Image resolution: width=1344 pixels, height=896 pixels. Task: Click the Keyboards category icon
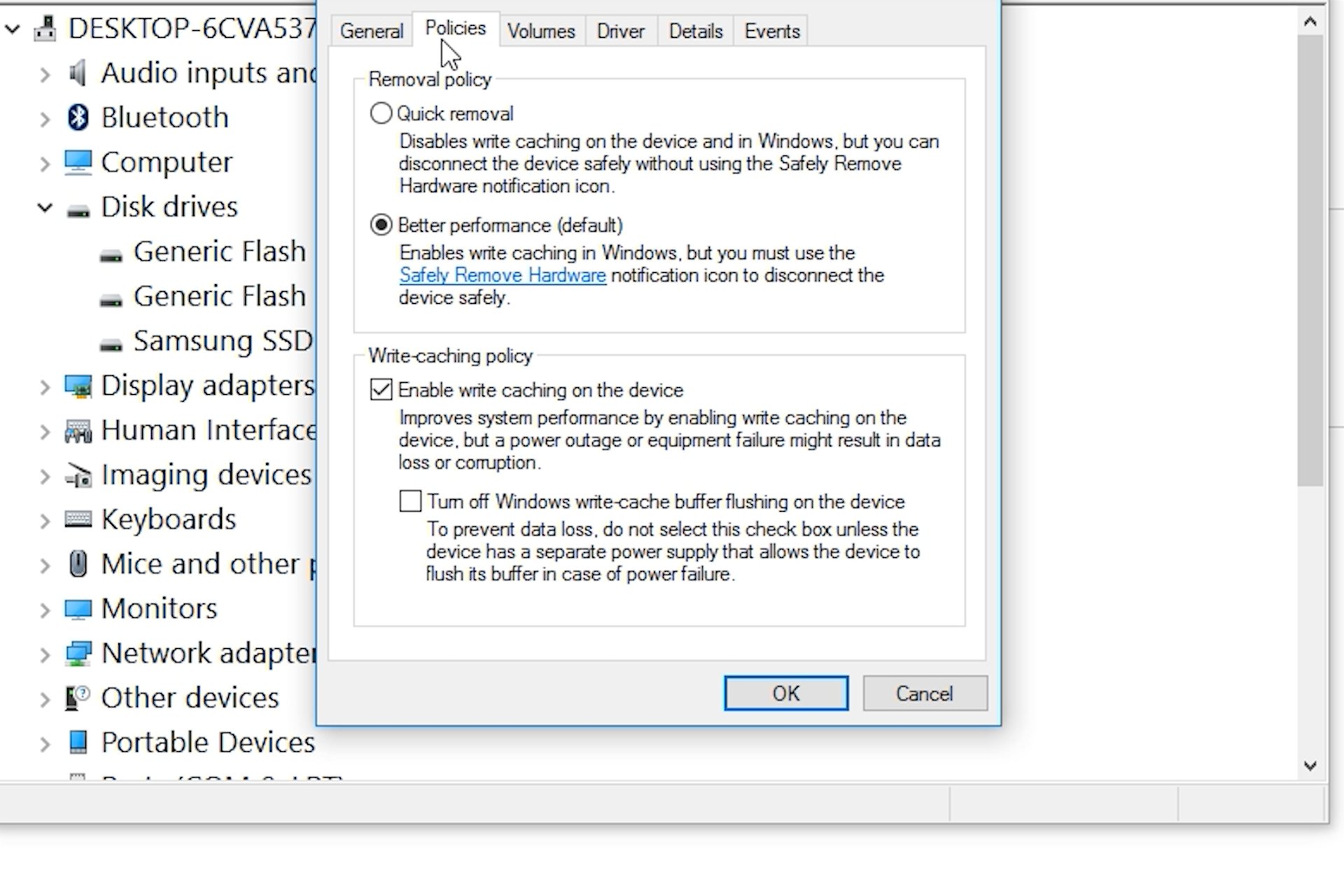pyautogui.click(x=78, y=519)
